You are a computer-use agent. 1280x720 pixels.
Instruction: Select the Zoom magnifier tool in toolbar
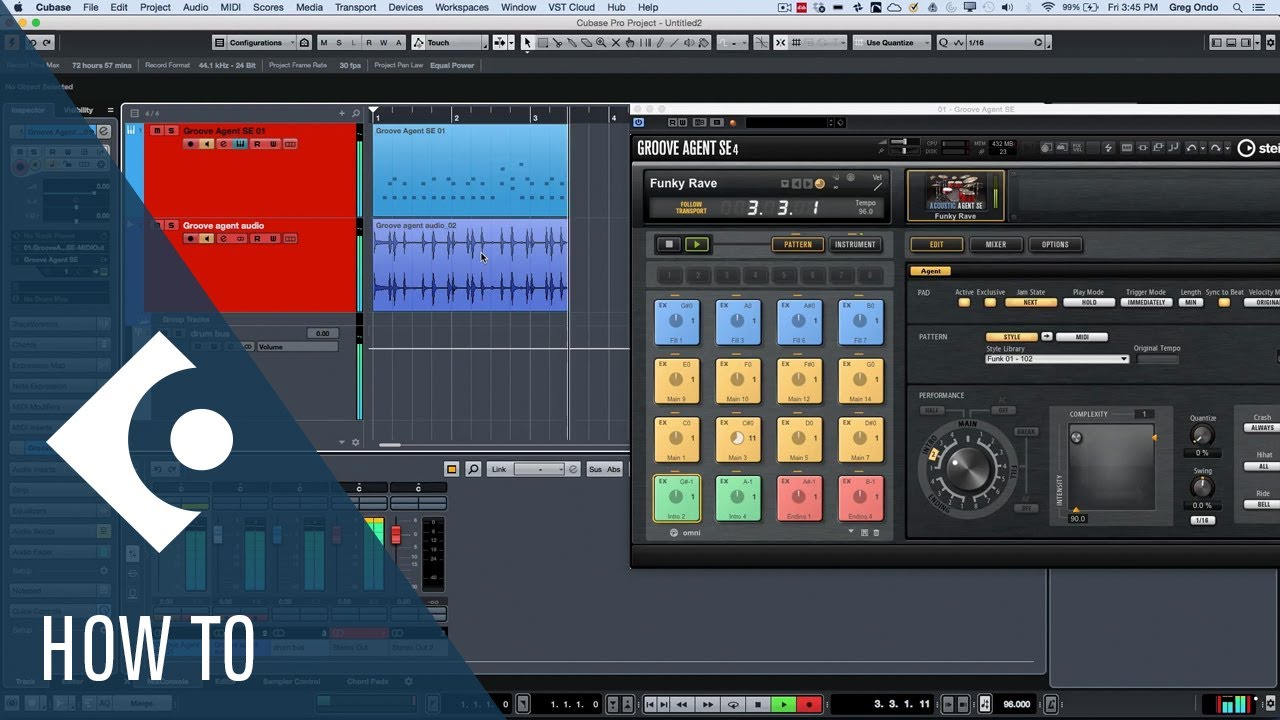coord(601,43)
